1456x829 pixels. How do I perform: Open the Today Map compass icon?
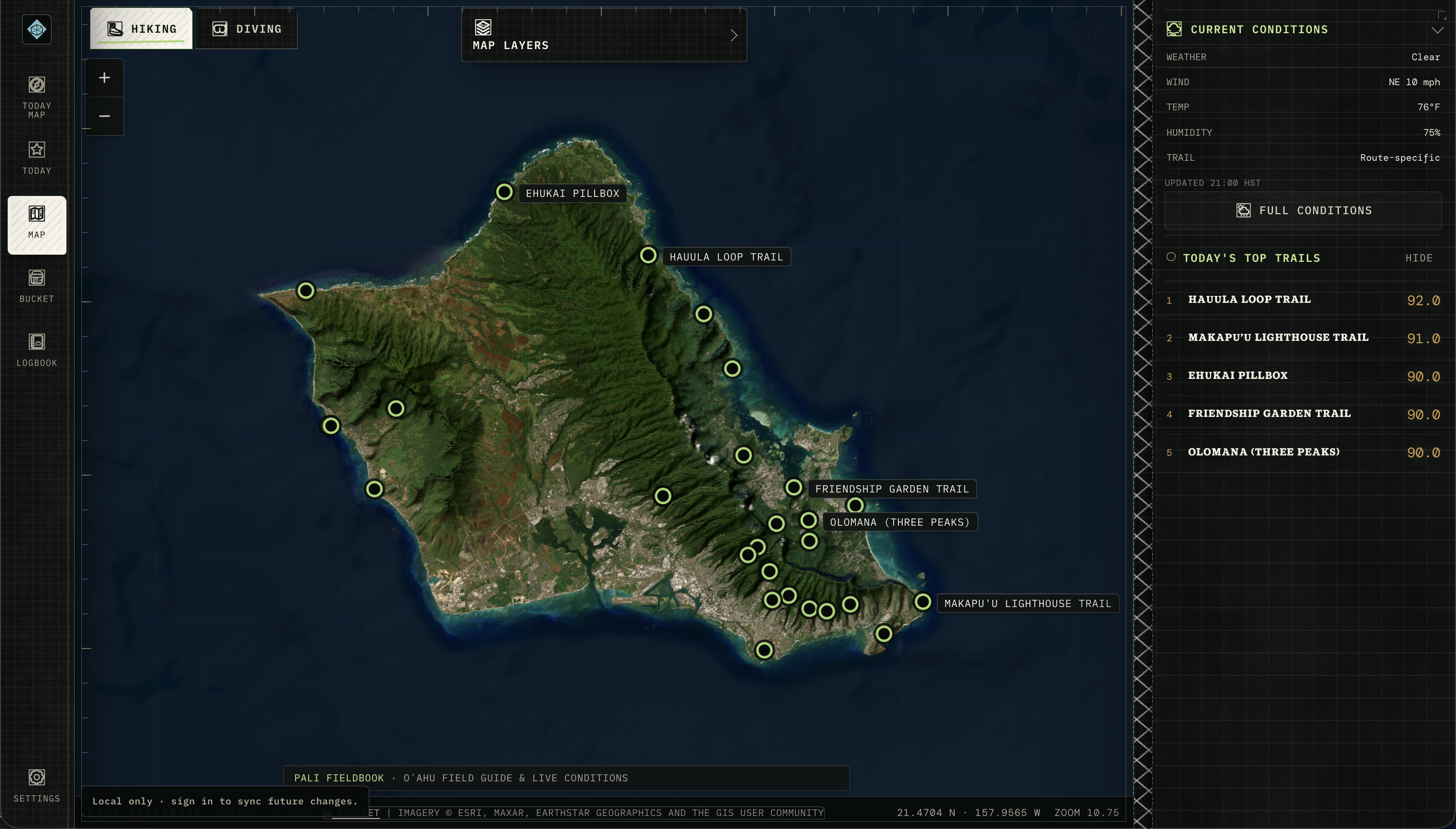pos(37,85)
